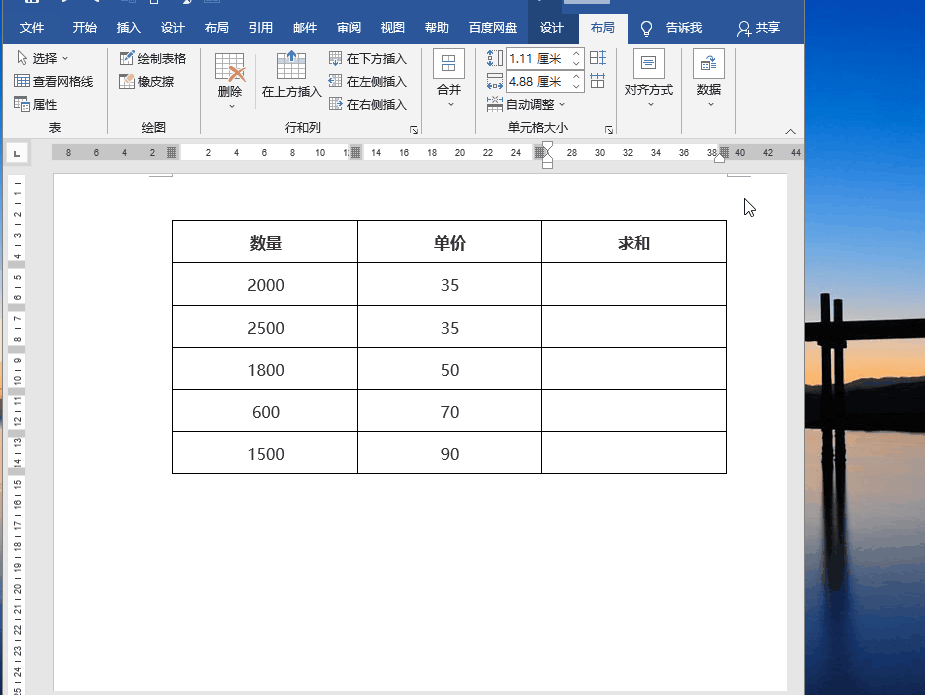Click the 数量 header cell

click(x=265, y=242)
